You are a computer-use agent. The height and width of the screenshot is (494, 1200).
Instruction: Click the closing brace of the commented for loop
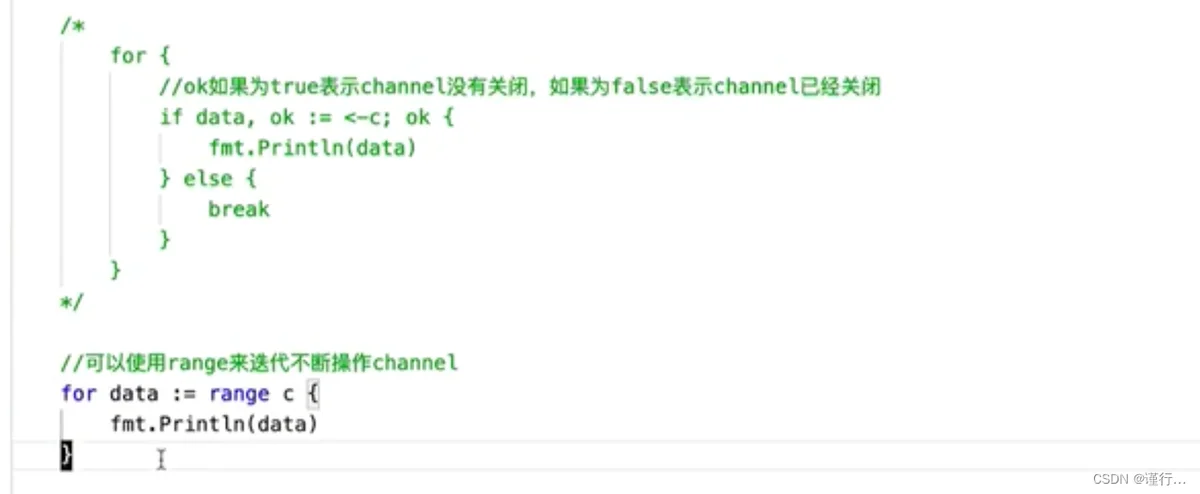click(x=116, y=270)
